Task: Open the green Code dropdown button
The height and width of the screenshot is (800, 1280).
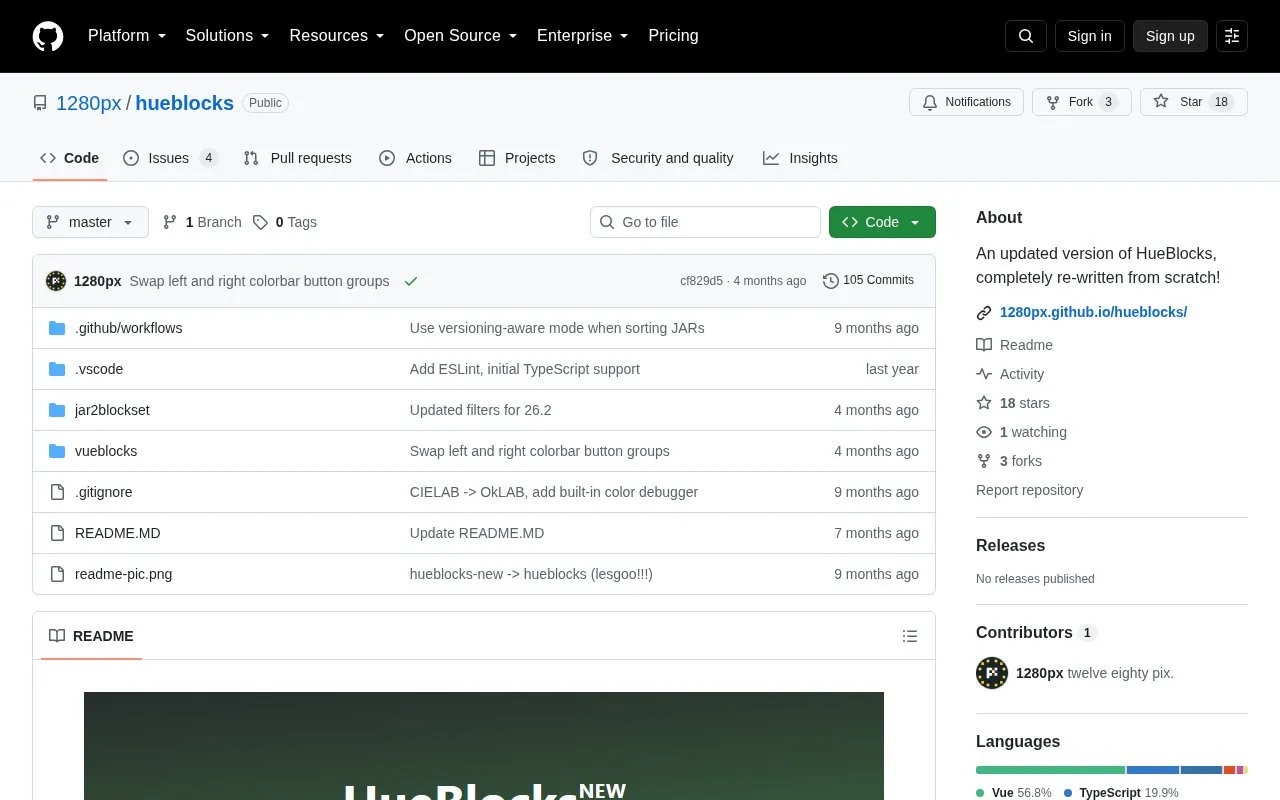Action: tap(882, 222)
